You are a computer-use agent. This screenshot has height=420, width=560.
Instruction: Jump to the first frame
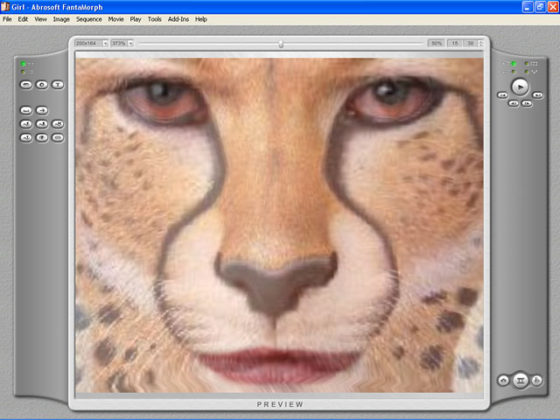(502, 95)
